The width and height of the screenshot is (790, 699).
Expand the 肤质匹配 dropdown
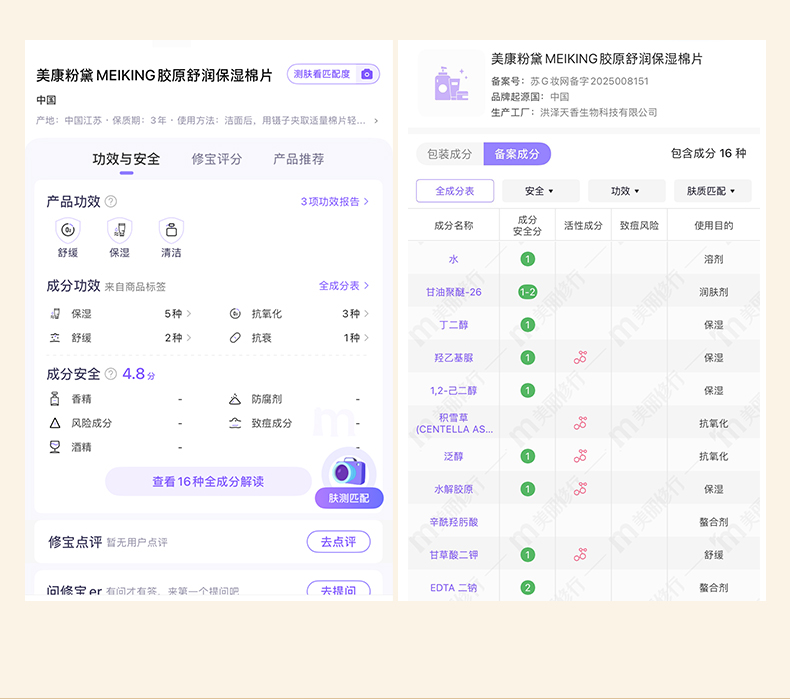[x=712, y=191]
